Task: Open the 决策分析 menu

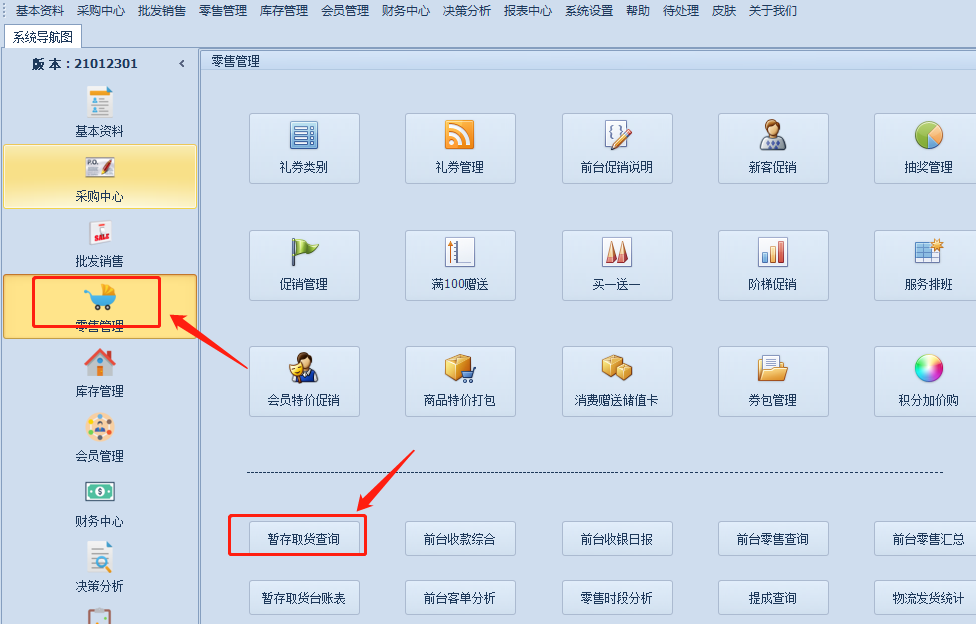Action: point(467,11)
